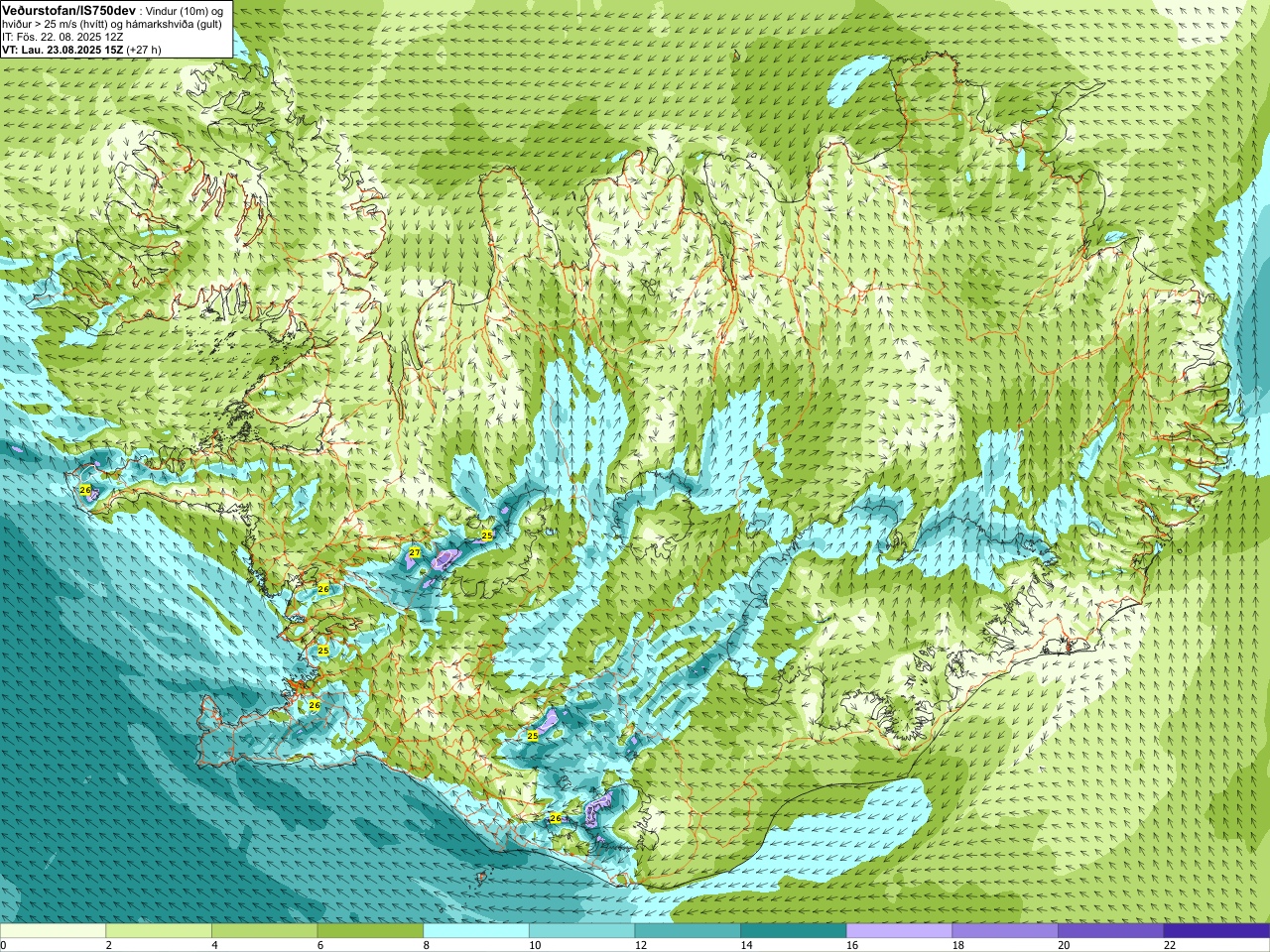Click the legend scale label 6
The height and width of the screenshot is (952, 1270).
point(320,946)
